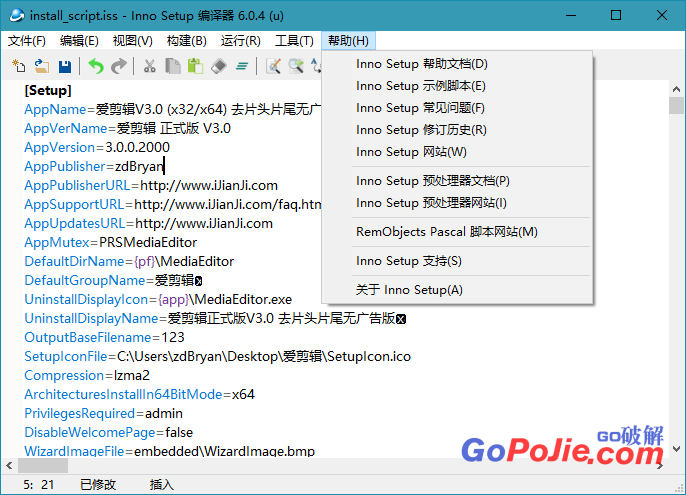Click the WizardImageFile line

[x=169, y=451]
